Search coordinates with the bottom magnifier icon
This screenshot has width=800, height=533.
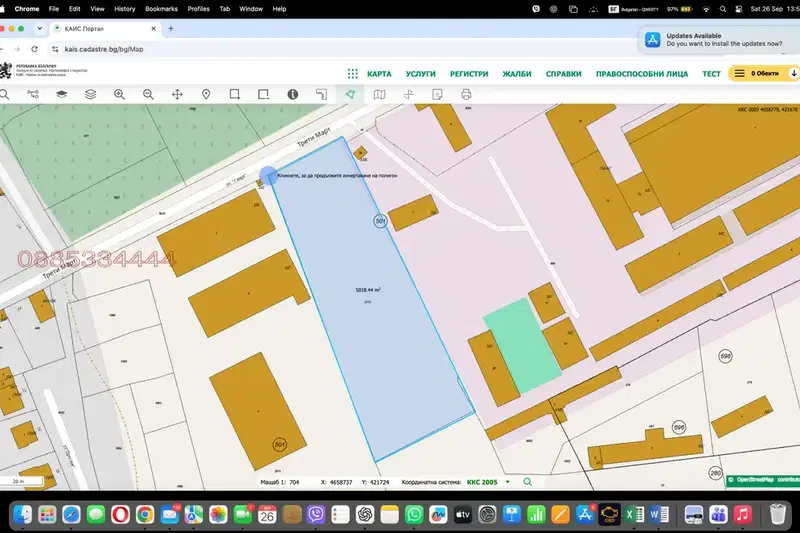528,482
